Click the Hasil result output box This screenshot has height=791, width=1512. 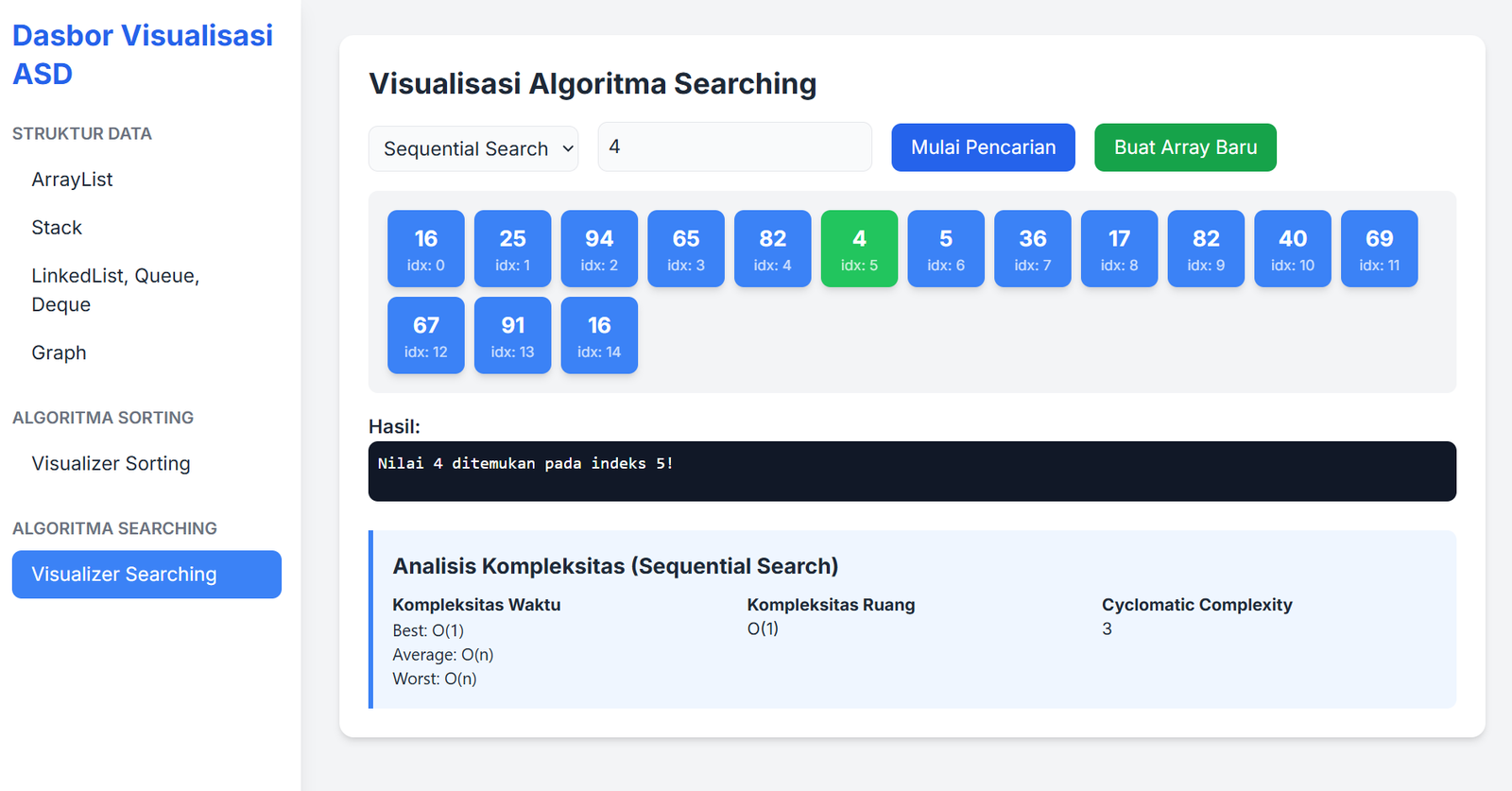tap(912, 471)
